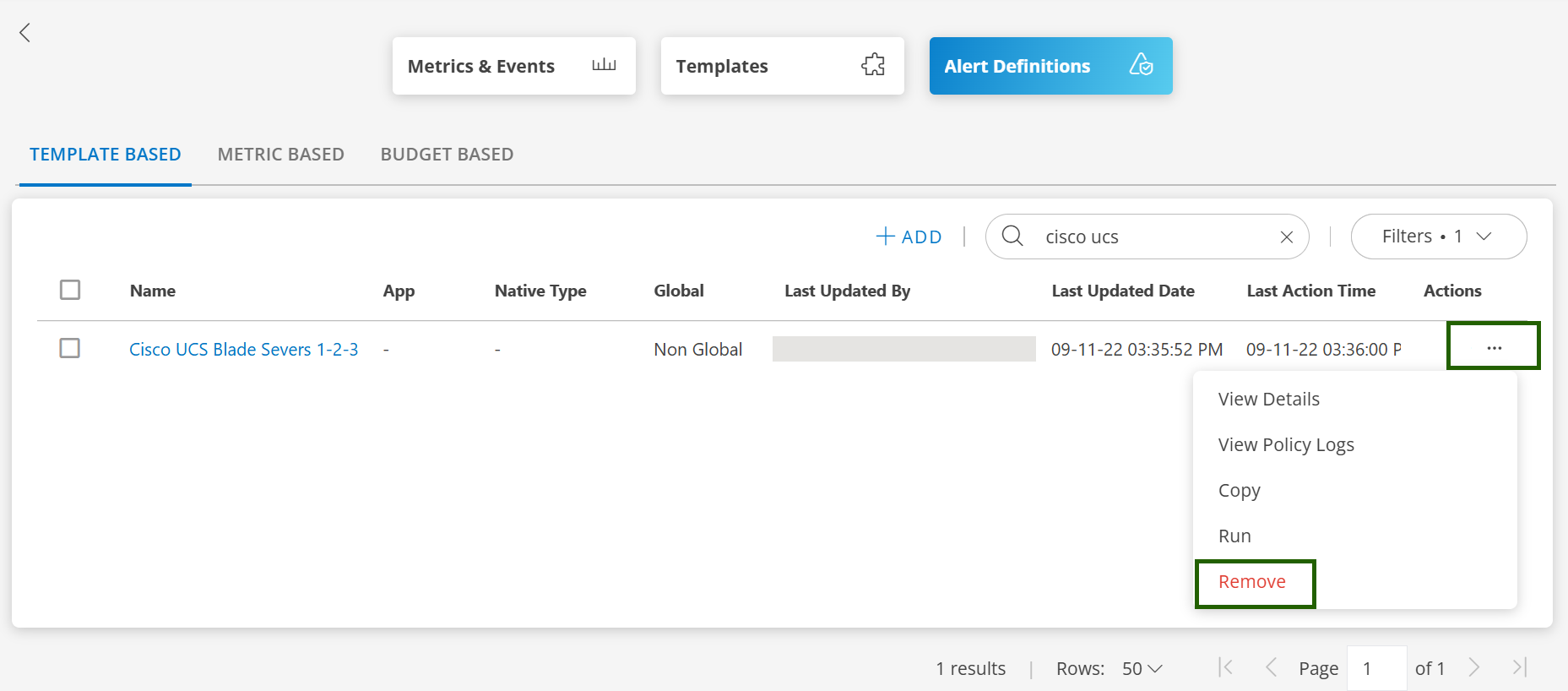Check the Cisco UCS Blade Severs row

coord(70,348)
